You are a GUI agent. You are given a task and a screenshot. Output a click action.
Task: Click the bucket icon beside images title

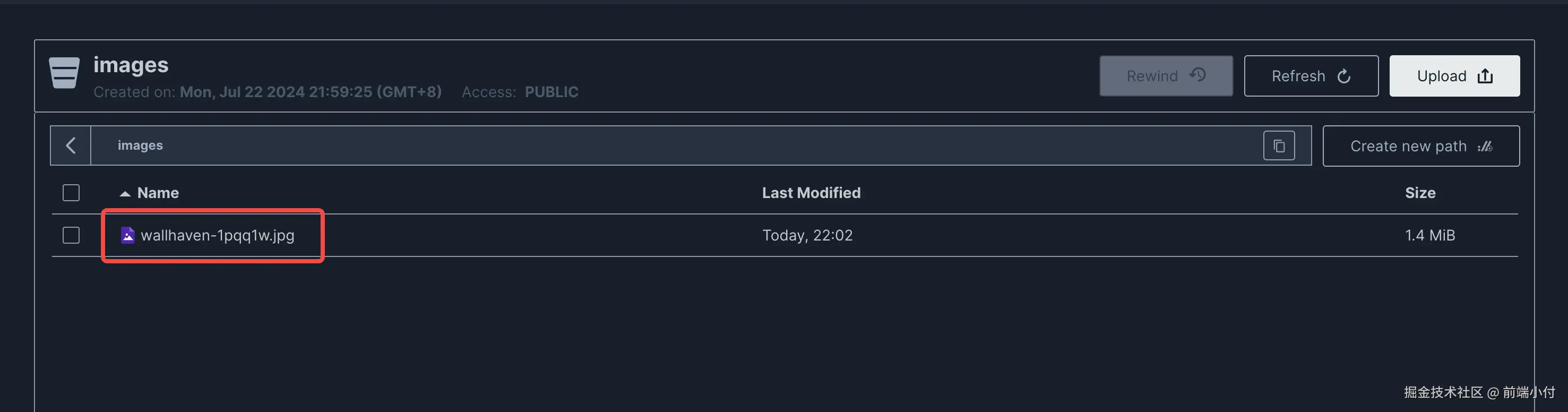64,73
